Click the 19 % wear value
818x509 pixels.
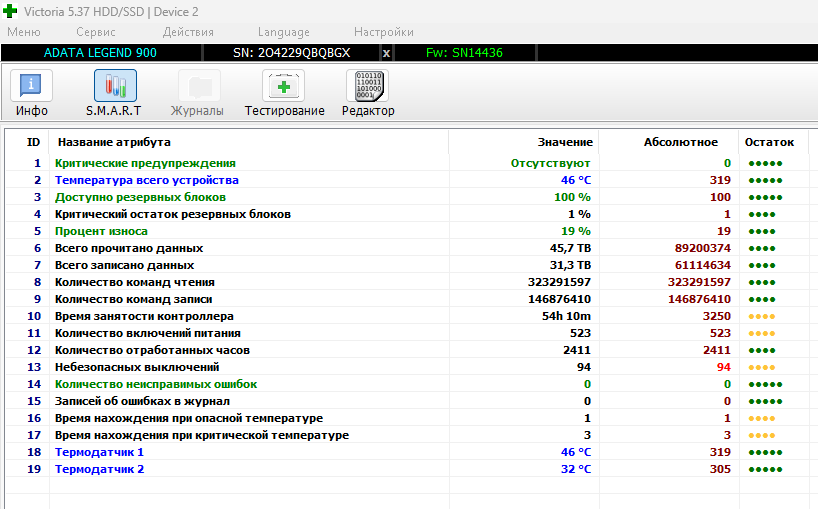coord(576,231)
